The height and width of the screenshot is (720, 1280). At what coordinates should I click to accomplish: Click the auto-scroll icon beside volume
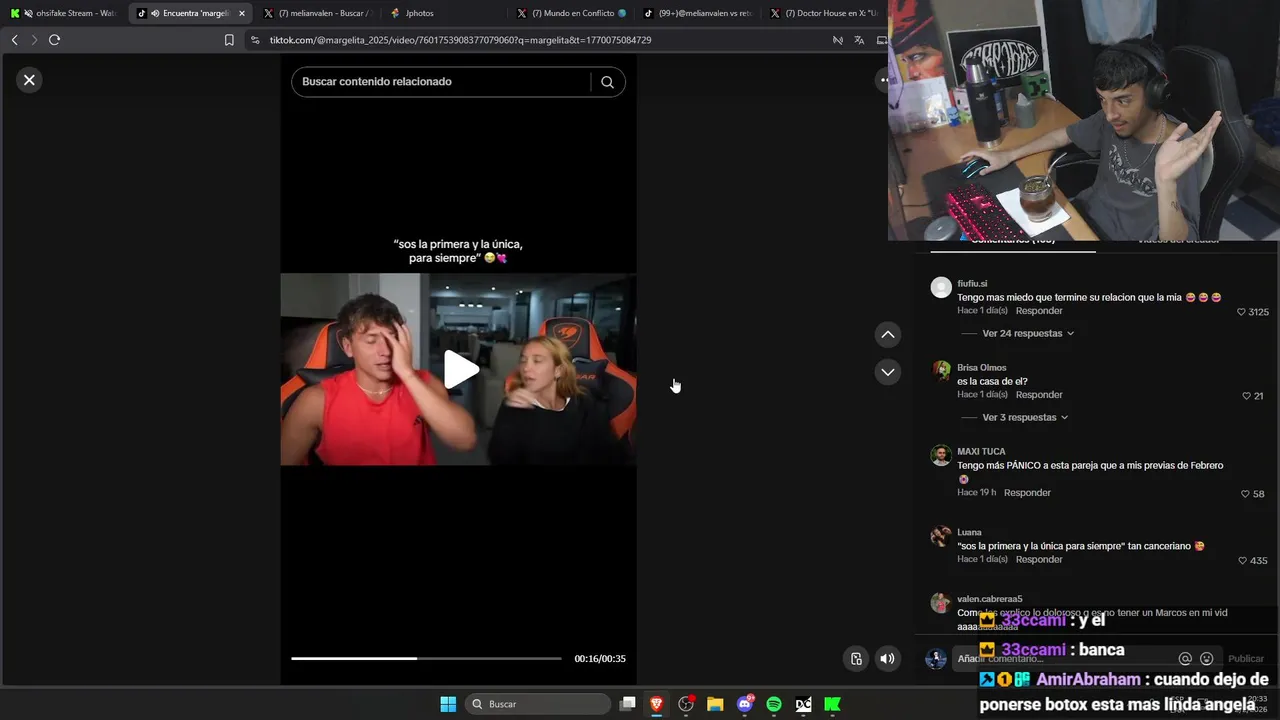coord(856,658)
